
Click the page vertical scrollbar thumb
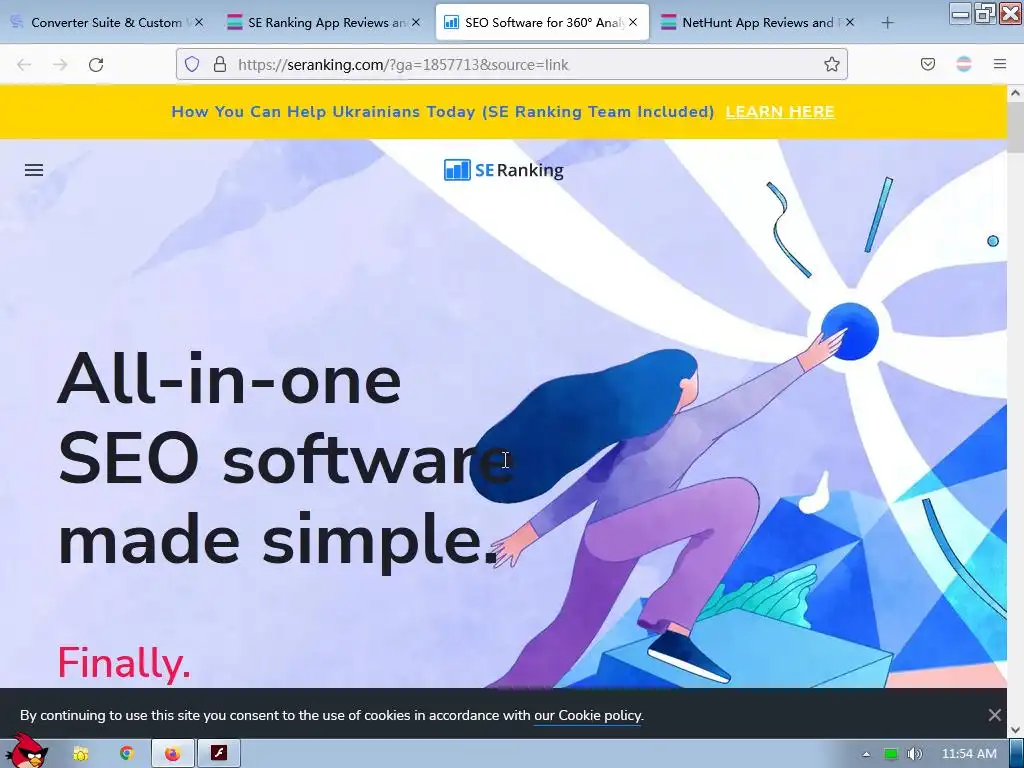(x=1015, y=127)
